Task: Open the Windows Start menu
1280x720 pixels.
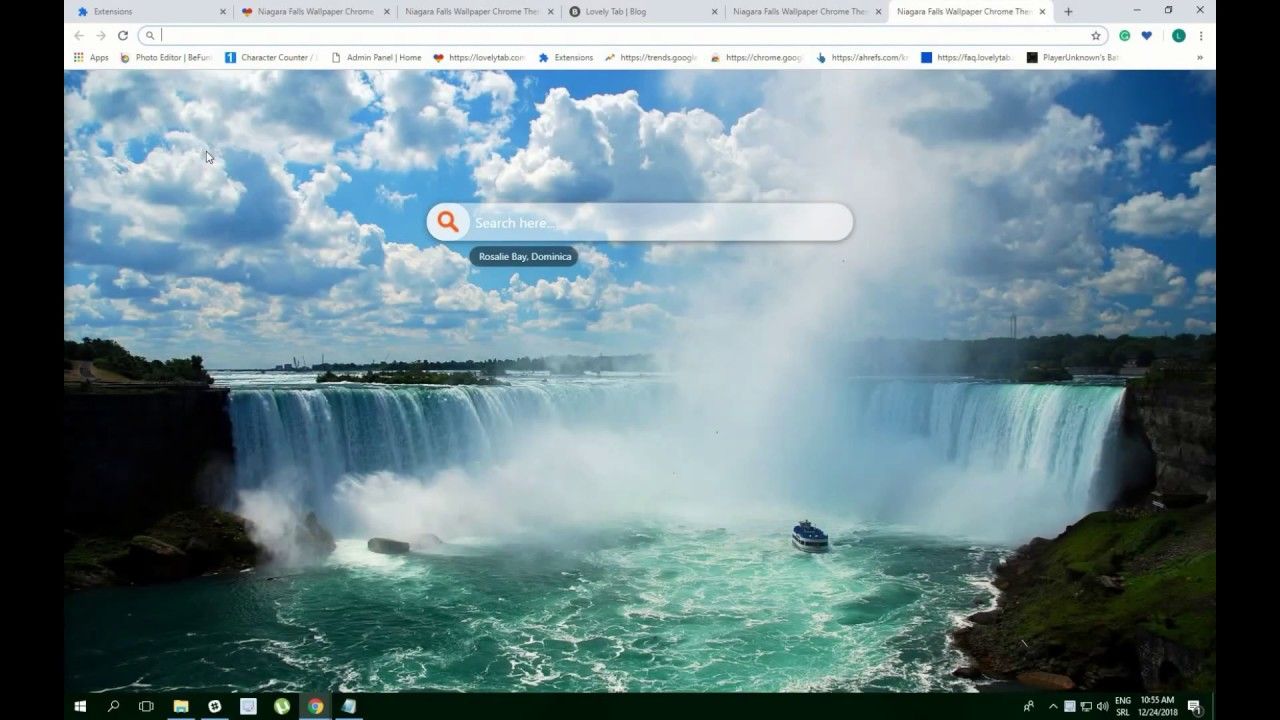Action: (80, 706)
